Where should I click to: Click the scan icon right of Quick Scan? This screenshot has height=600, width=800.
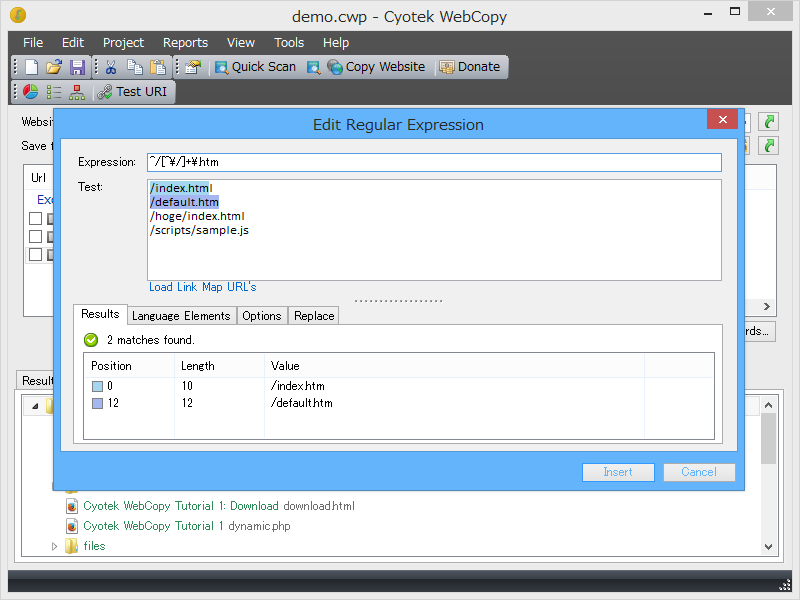313,67
